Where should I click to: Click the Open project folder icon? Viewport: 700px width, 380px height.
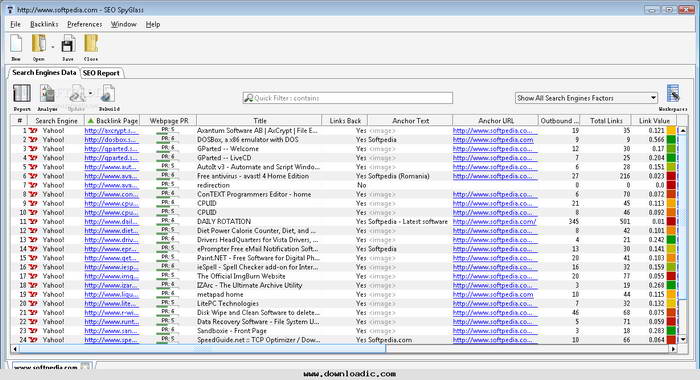(x=39, y=44)
